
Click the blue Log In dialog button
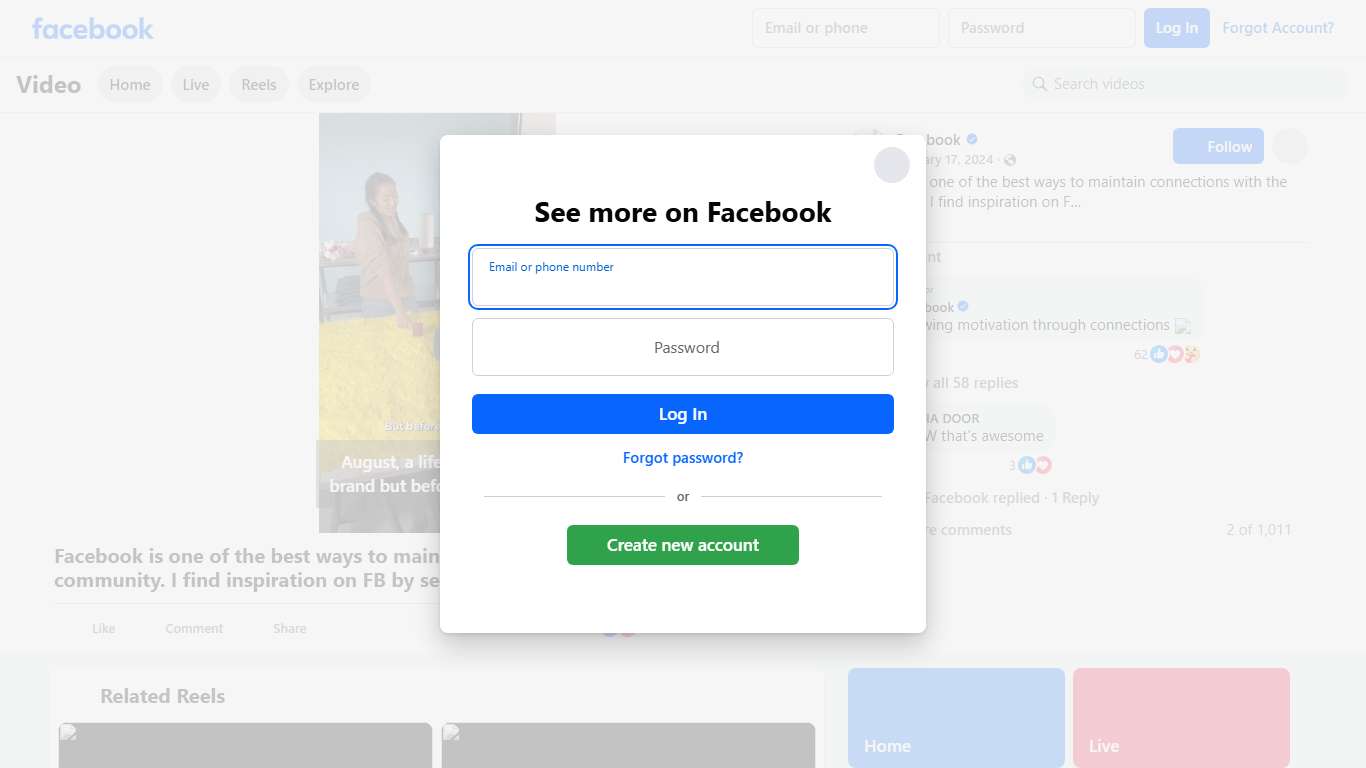pyautogui.click(x=683, y=414)
